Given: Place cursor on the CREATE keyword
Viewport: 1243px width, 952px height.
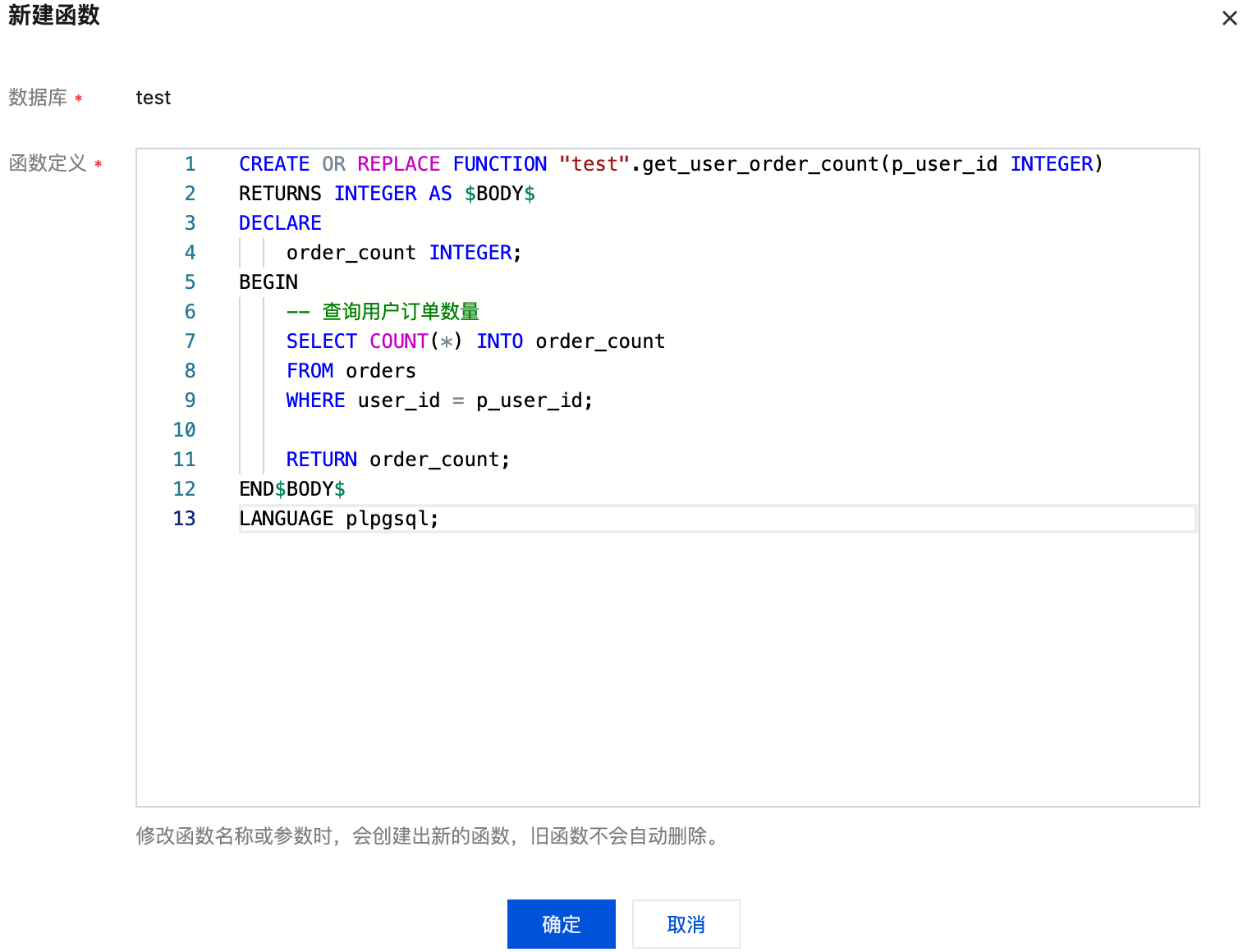Looking at the screenshot, I should pos(273,164).
